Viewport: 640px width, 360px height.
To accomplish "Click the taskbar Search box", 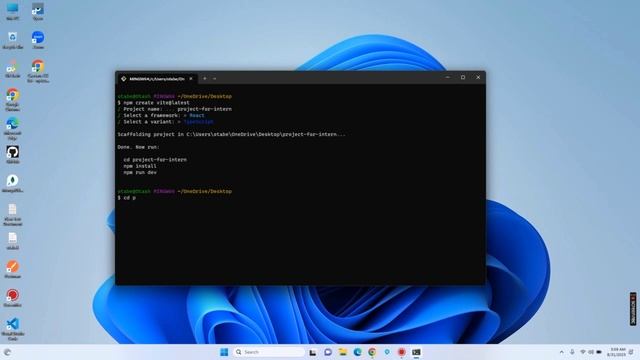I will pyautogui.click(x=269, y=352).
